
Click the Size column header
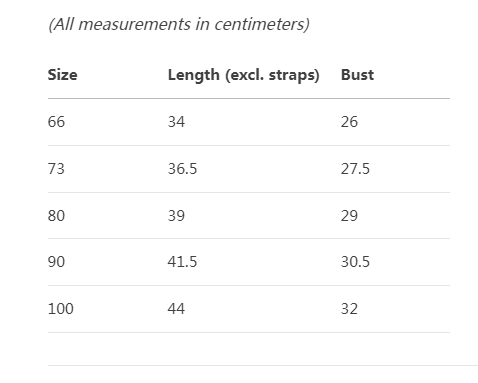pos(62,75)
